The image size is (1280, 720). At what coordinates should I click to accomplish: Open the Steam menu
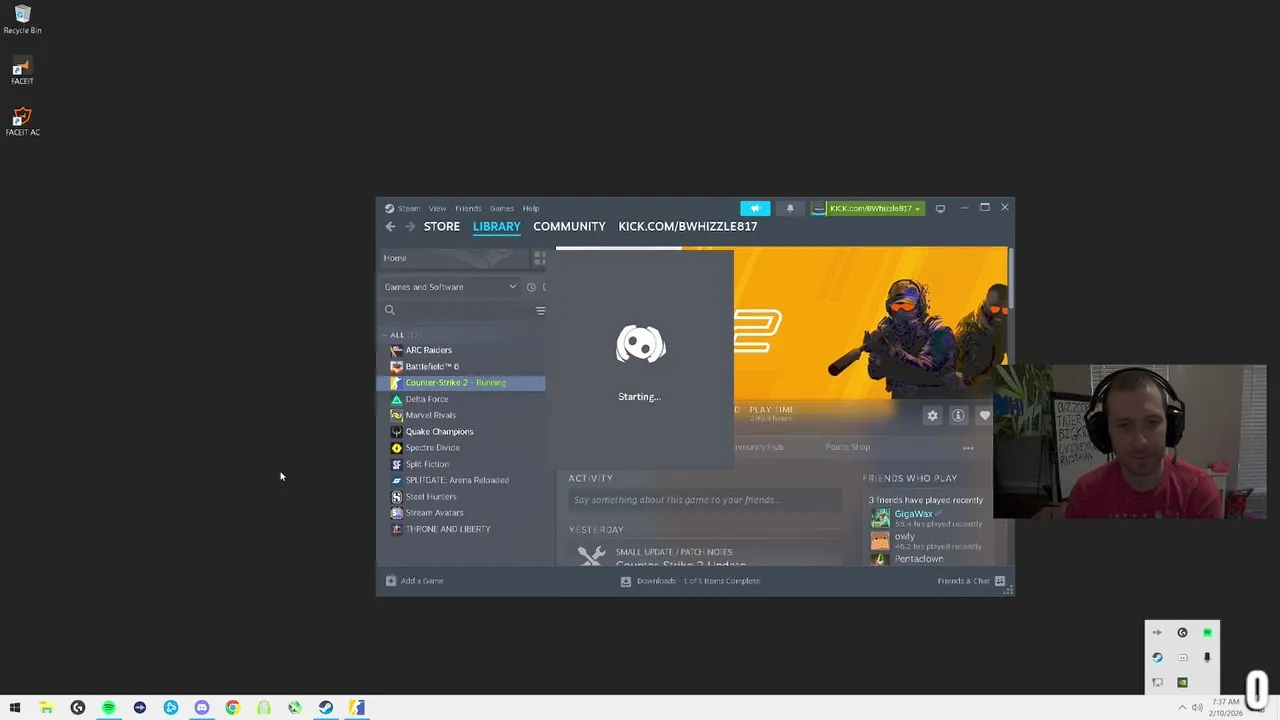(409, 208)
